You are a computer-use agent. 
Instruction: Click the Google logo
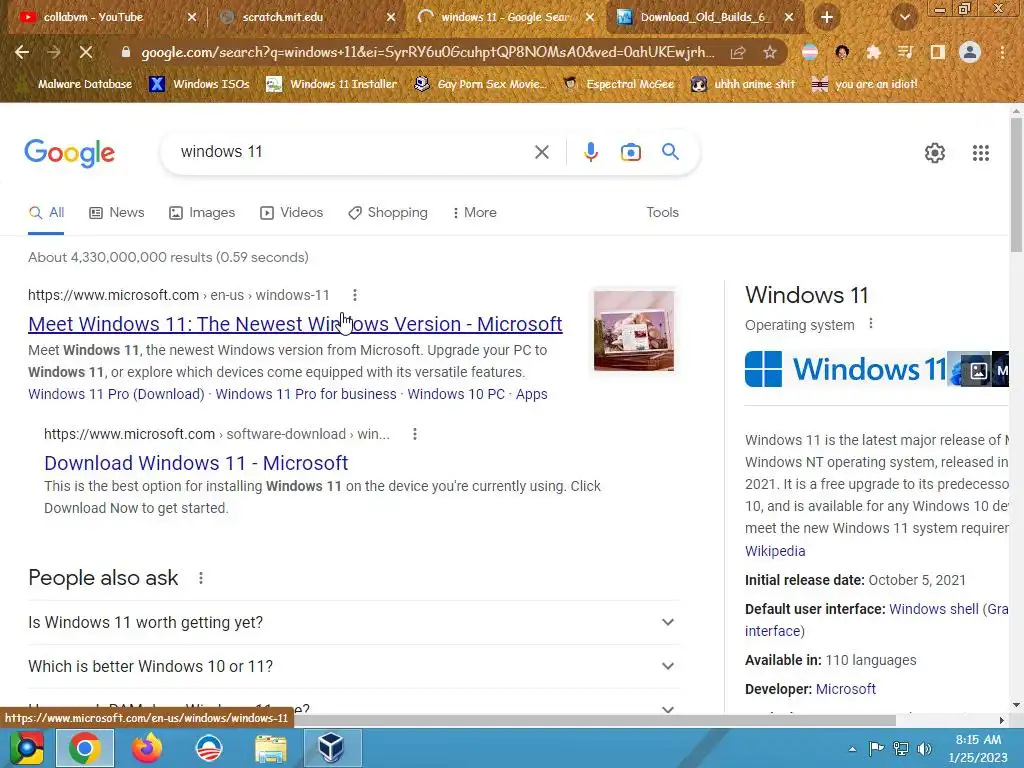point(69,153)
